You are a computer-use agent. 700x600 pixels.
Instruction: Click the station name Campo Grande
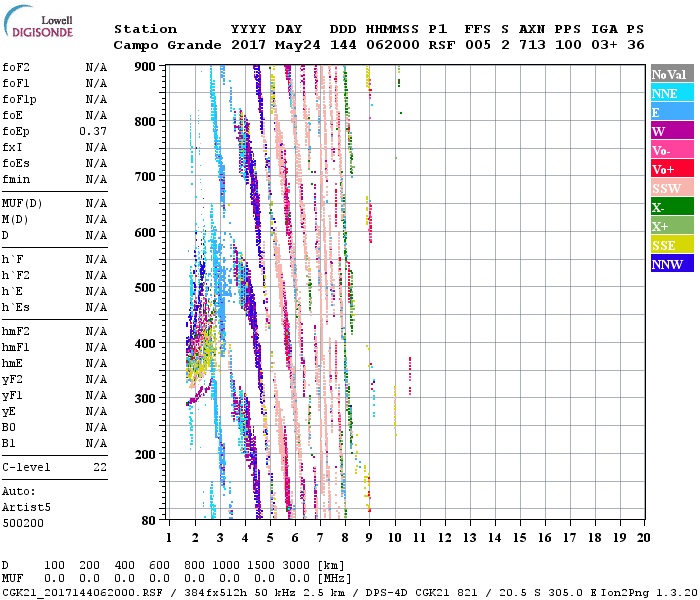point(167,45)
